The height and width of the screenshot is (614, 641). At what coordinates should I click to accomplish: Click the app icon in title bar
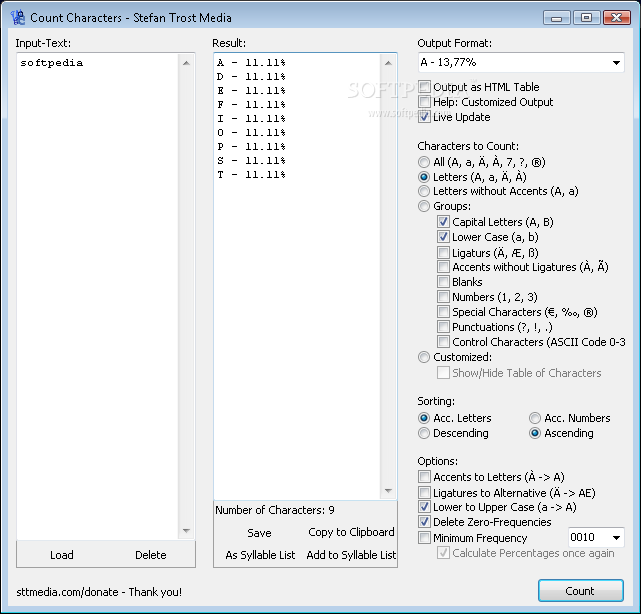click(x=18, y=18)
